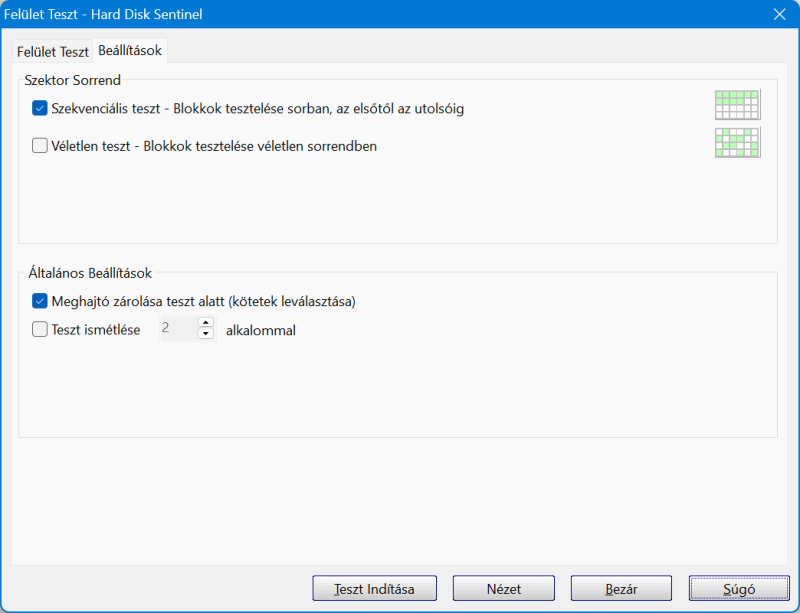The height and width of the screenshot is (613, 800).
Task: Click the Általános Beállítások group title
Action: coord(90,273)
